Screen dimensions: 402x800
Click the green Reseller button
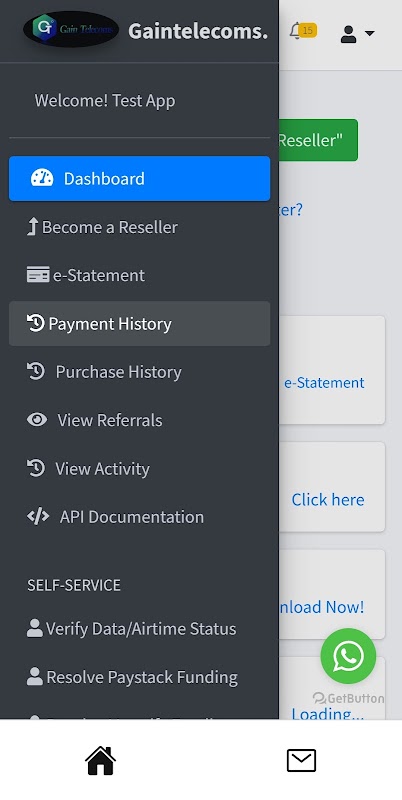click(x=318, y=140)
